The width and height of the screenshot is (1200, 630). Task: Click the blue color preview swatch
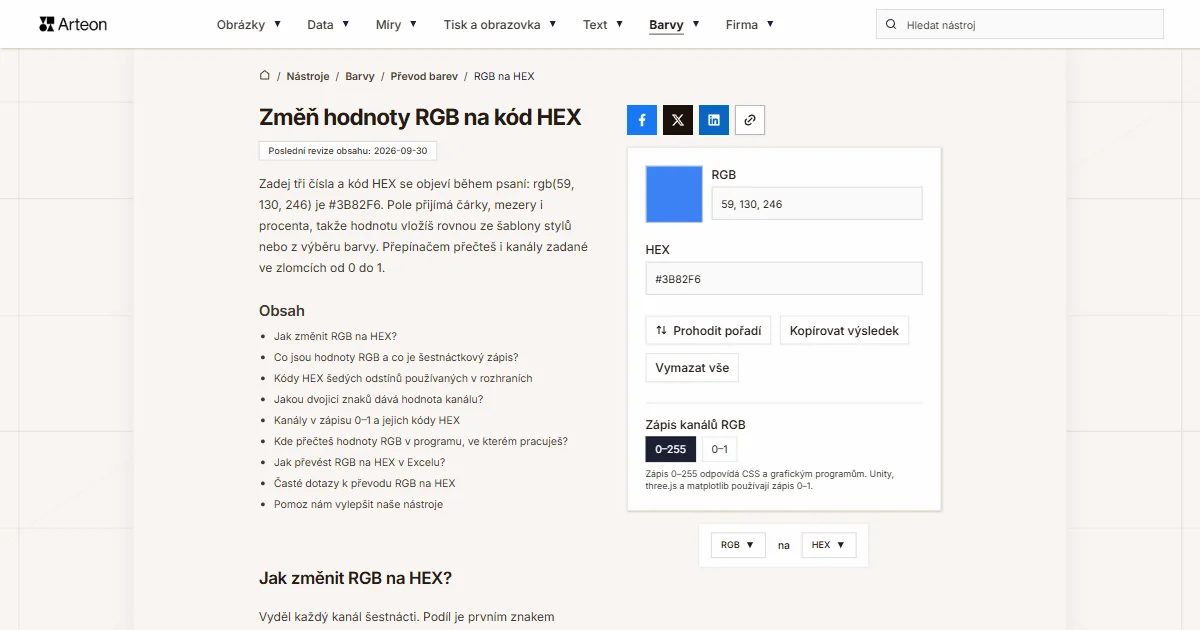[x=674, y=194]
